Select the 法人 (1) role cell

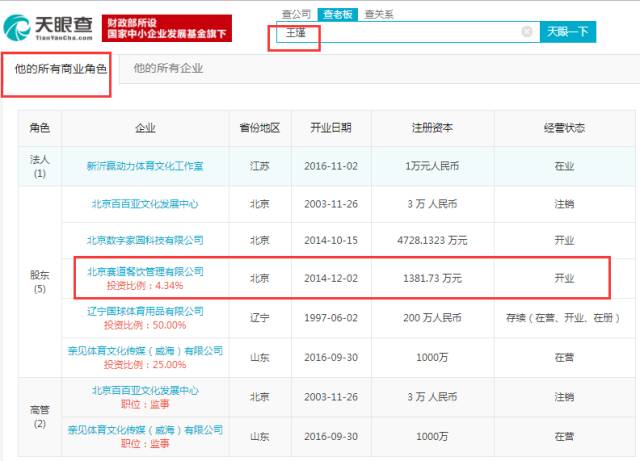[x=40, y=166]
